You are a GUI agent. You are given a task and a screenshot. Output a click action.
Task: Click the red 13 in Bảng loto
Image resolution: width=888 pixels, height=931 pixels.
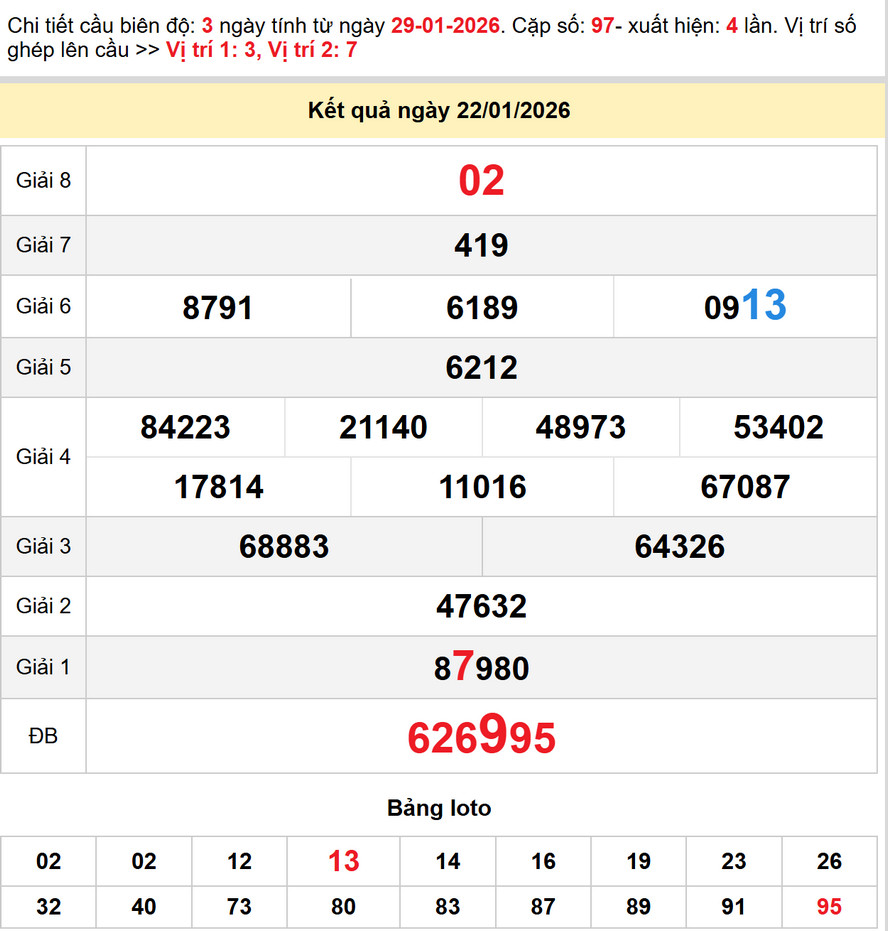[x=343, y=861]
